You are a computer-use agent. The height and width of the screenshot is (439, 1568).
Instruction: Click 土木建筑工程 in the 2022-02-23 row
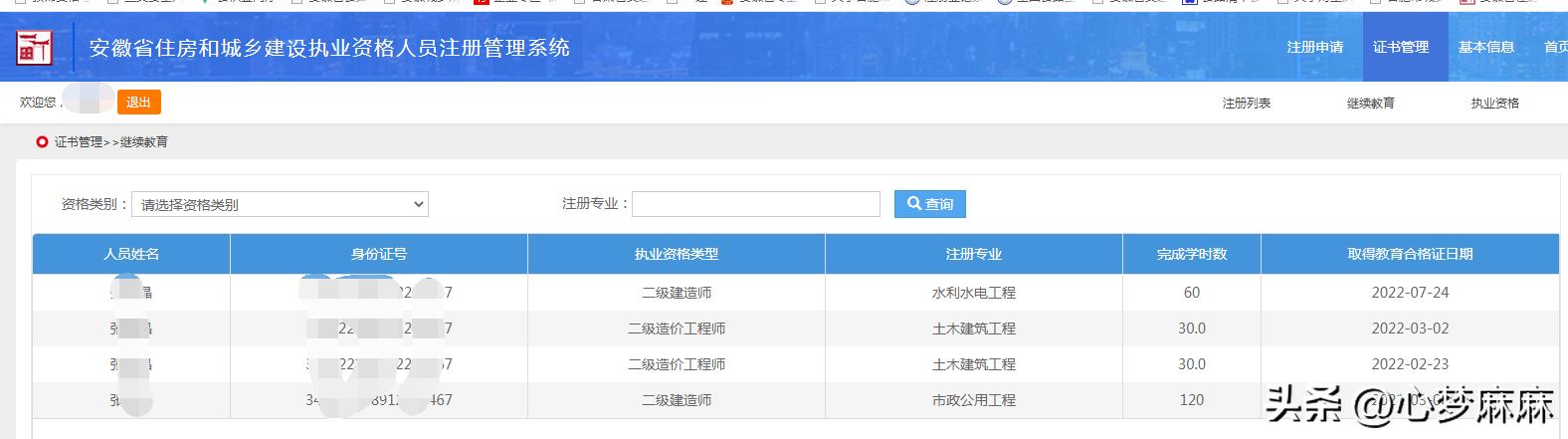tap(974, 364)
